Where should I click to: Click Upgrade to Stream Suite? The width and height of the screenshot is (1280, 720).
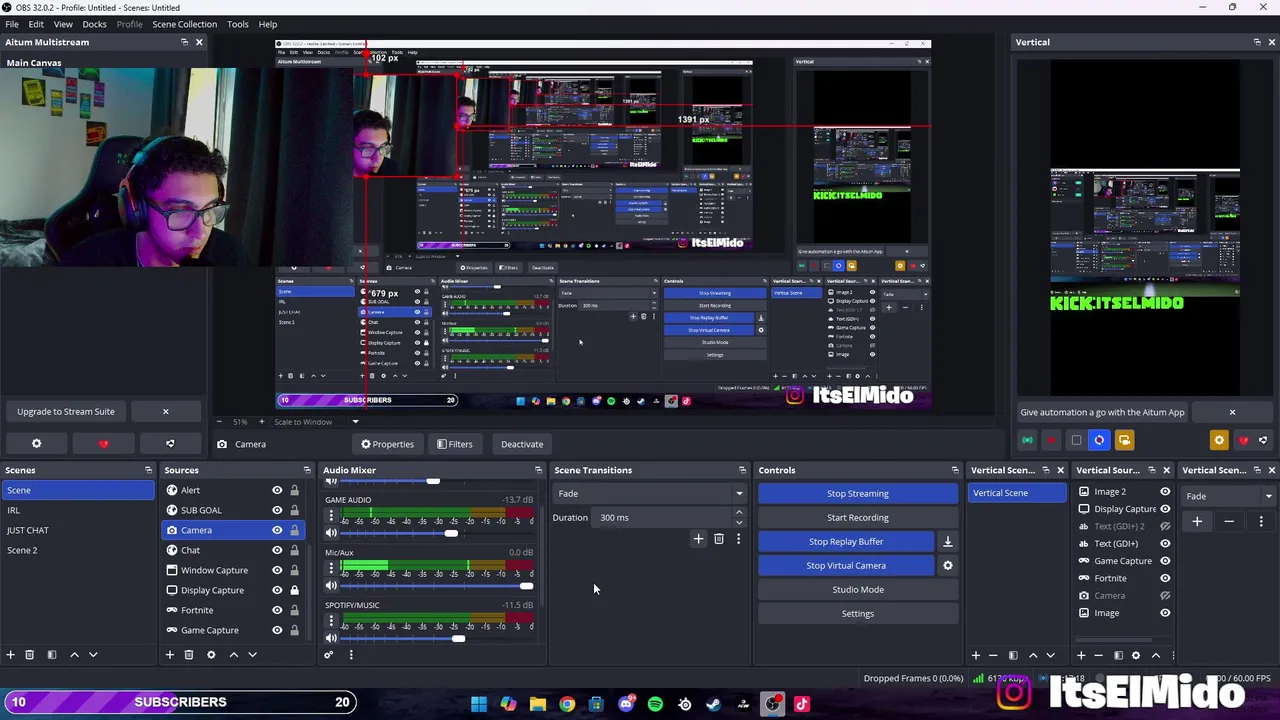click(66, 412)
